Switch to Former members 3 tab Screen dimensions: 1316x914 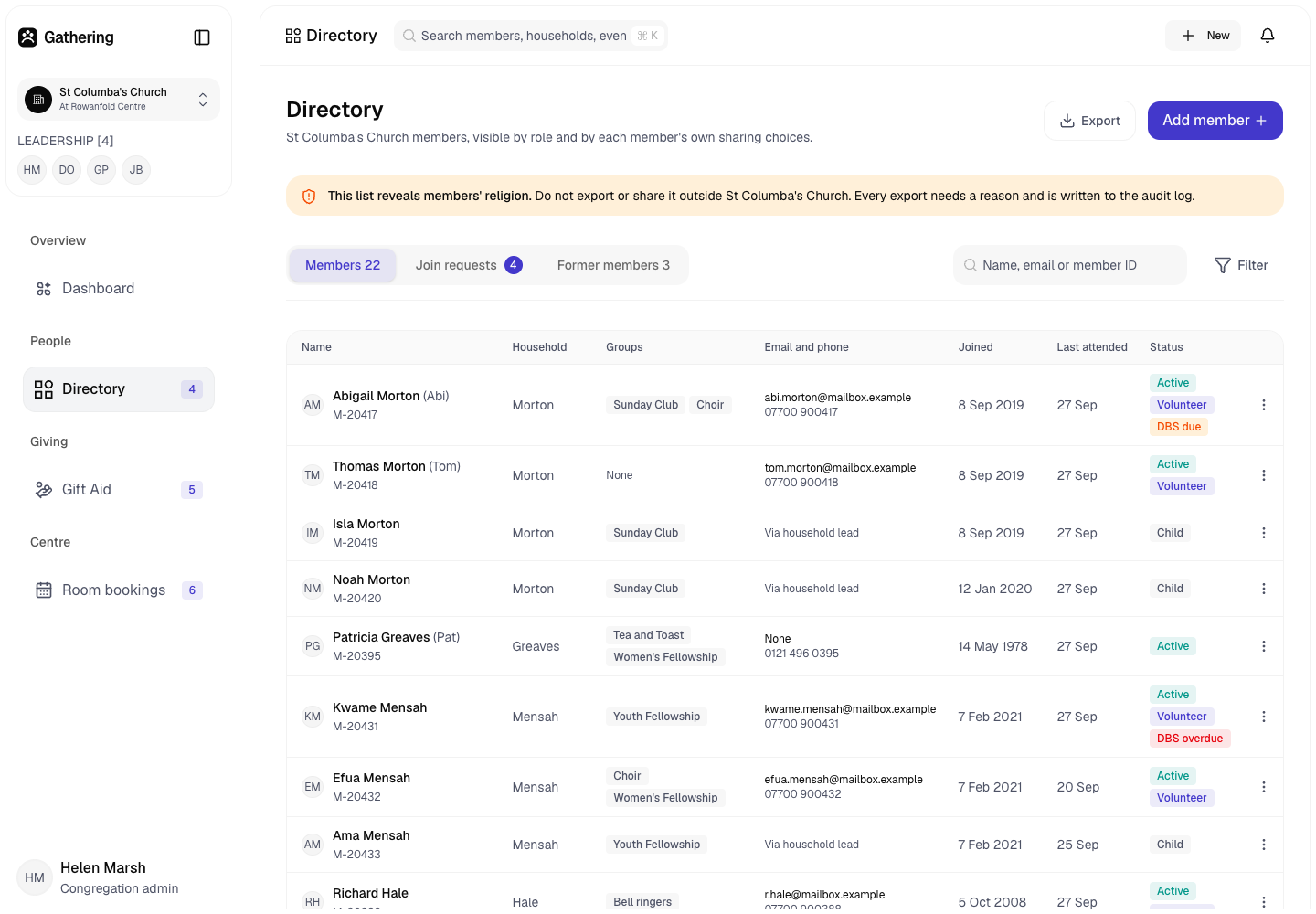[613, 265]
